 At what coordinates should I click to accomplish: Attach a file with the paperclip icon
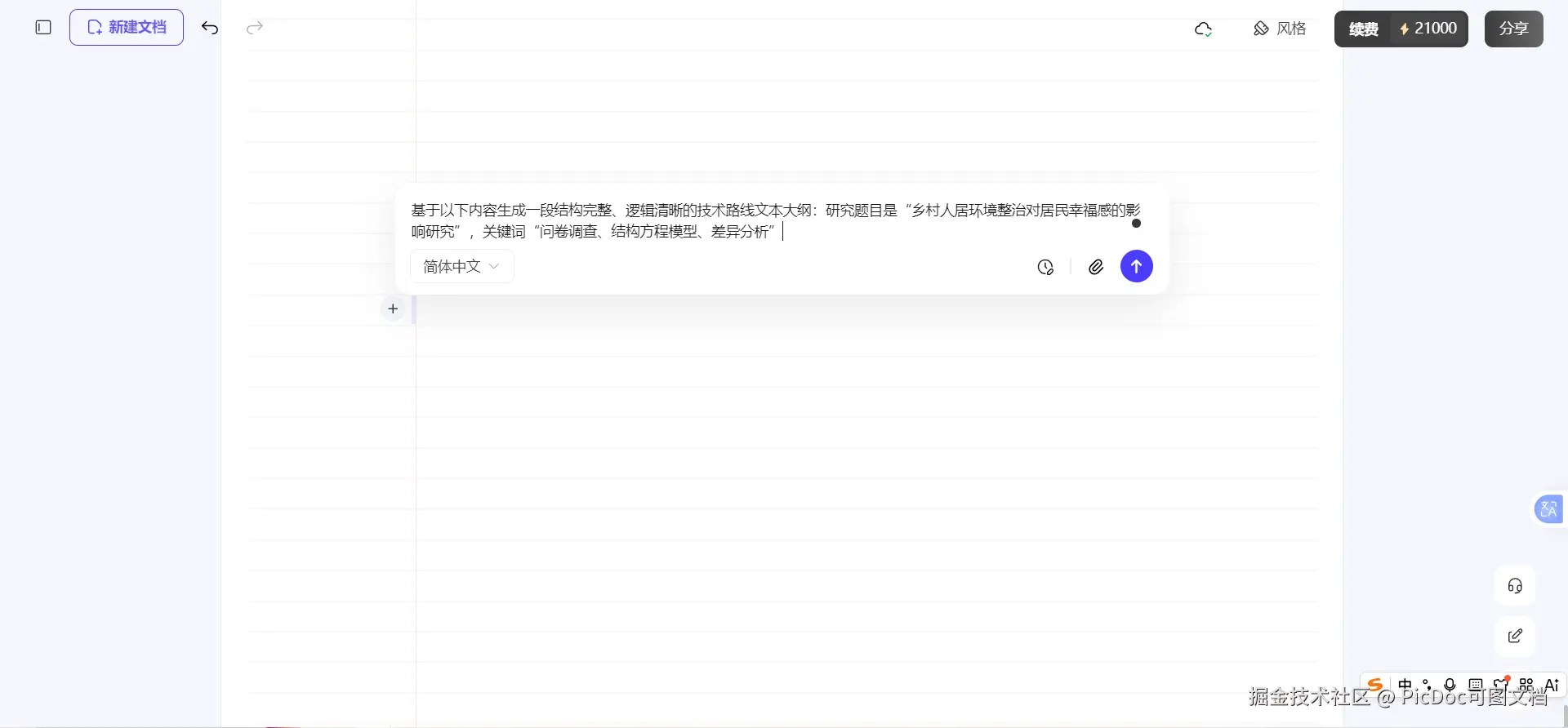tap(1096, 267)
